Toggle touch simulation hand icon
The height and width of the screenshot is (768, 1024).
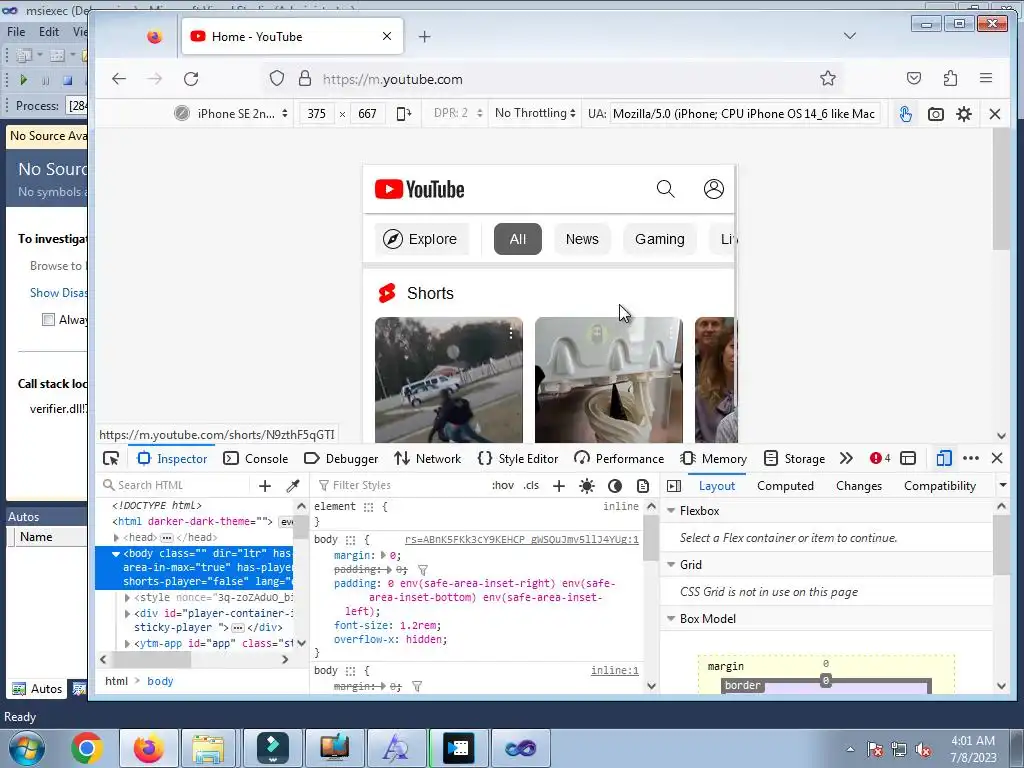click(x=905, y=114)
